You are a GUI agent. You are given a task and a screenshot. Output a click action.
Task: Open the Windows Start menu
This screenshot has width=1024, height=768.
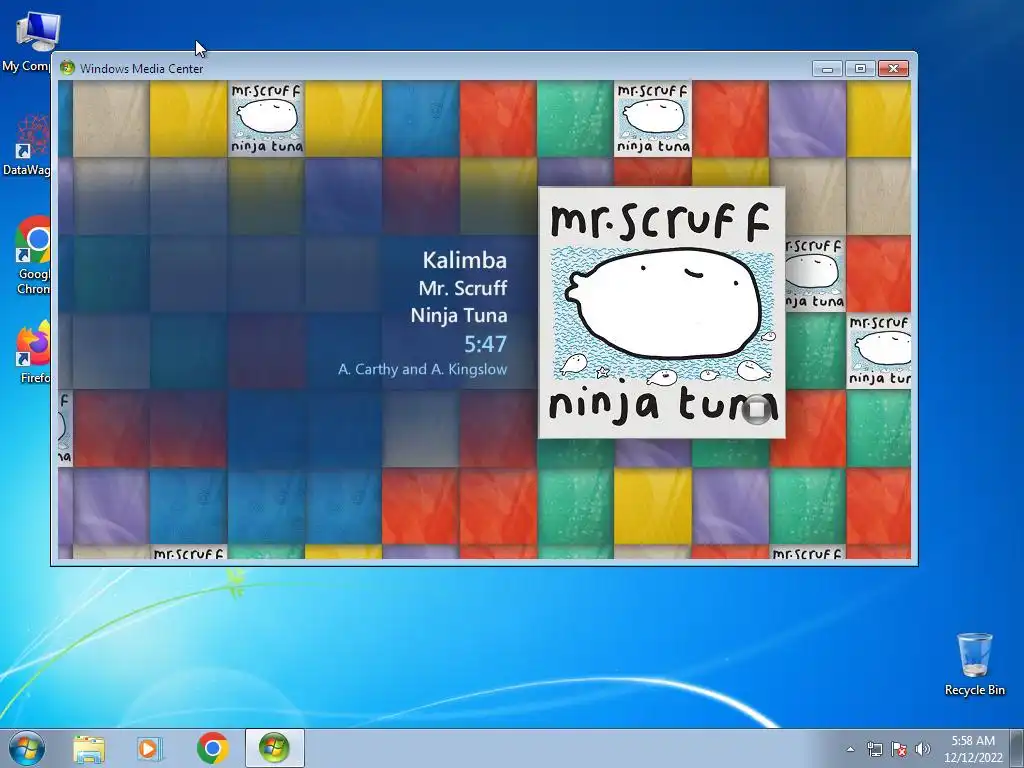click(x=26, y=748)
